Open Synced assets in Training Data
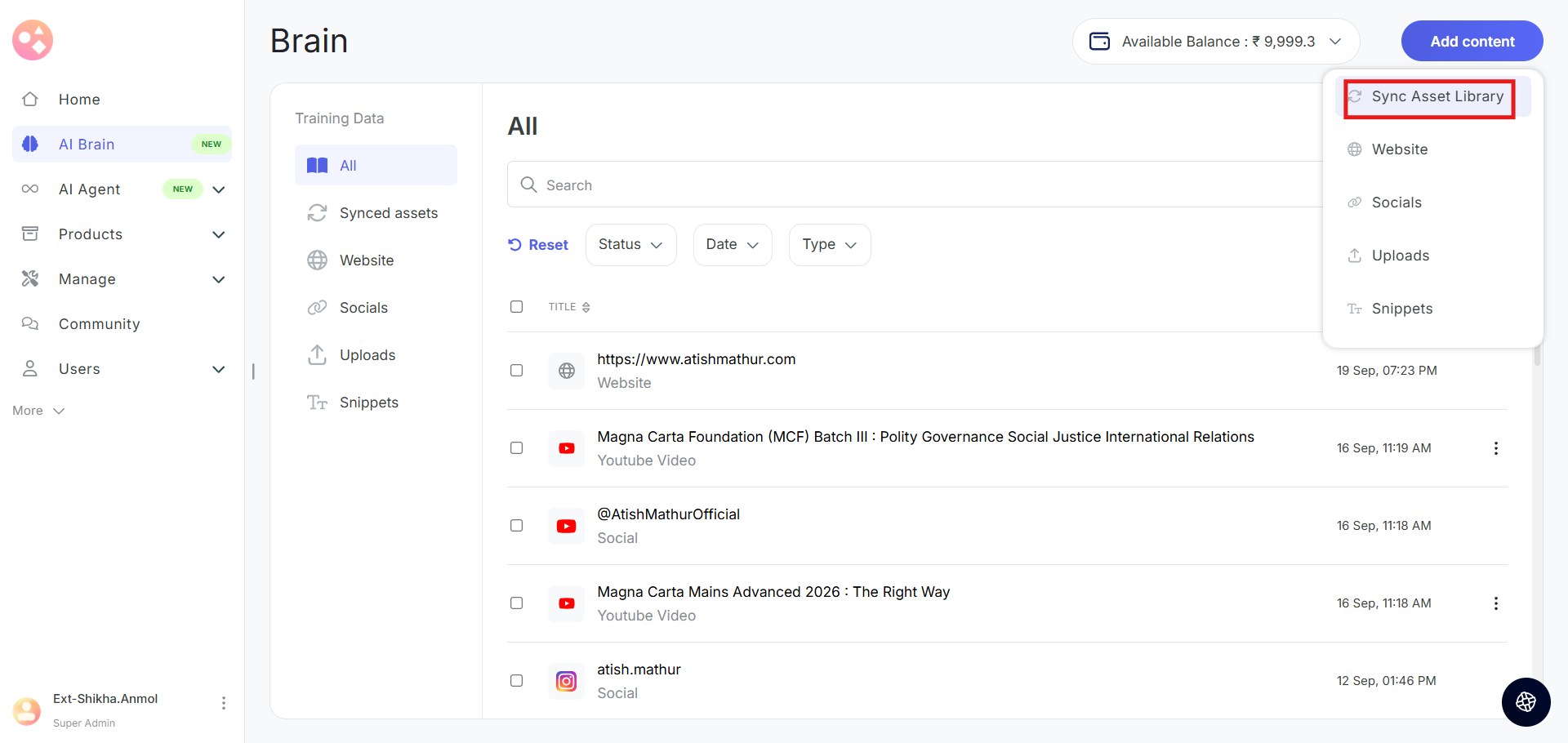Screen dimensions: 1568x743 coord(388,213)
